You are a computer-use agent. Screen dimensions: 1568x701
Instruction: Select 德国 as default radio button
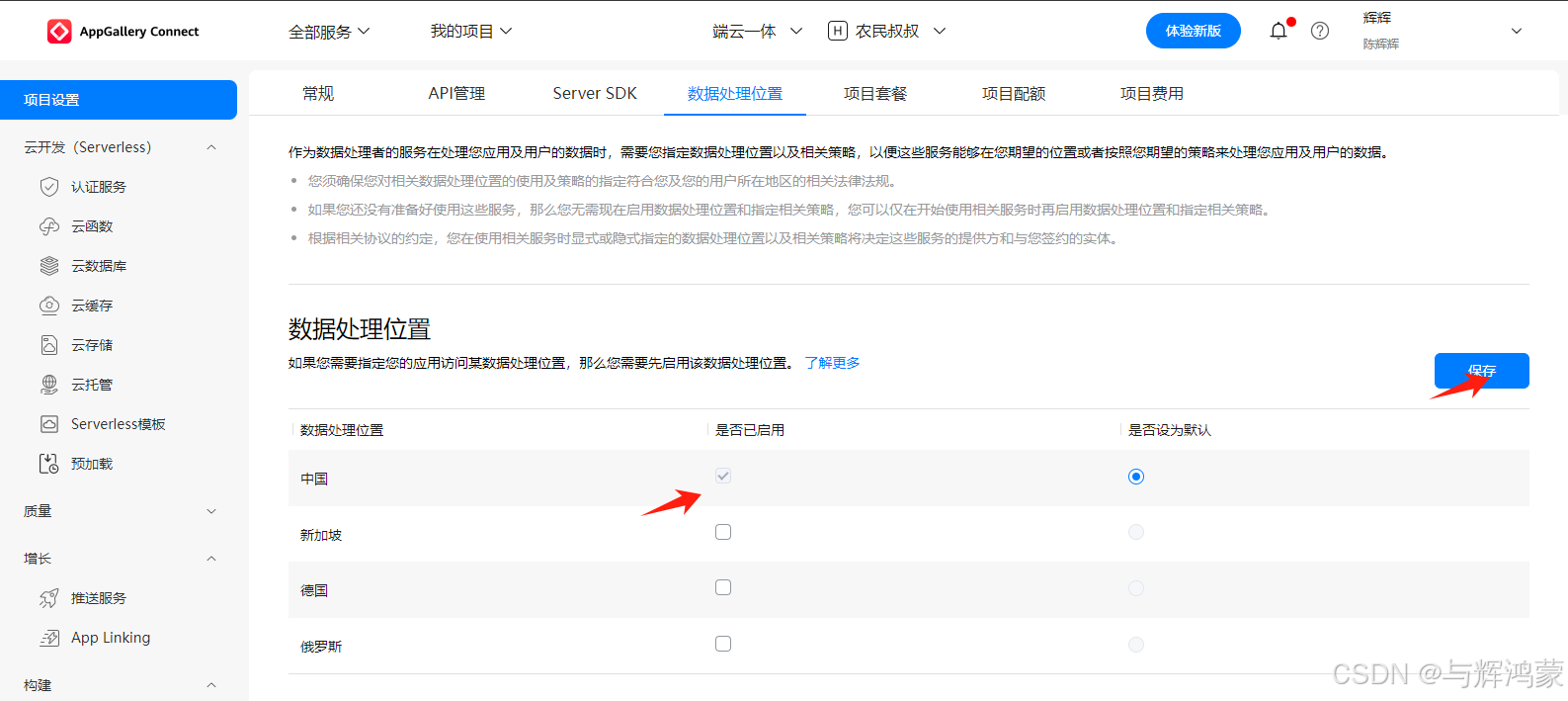coord(1136,588)
